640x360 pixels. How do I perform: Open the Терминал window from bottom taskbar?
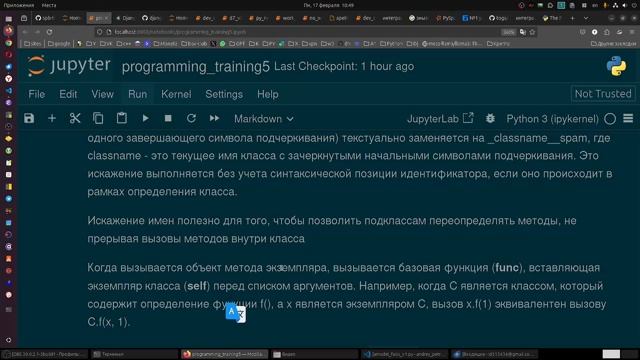(133, 354)
